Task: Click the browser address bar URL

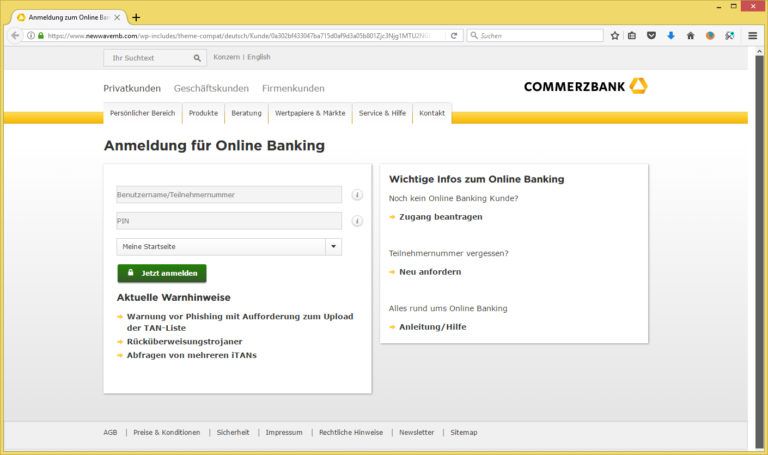Action: coord(240,36)
